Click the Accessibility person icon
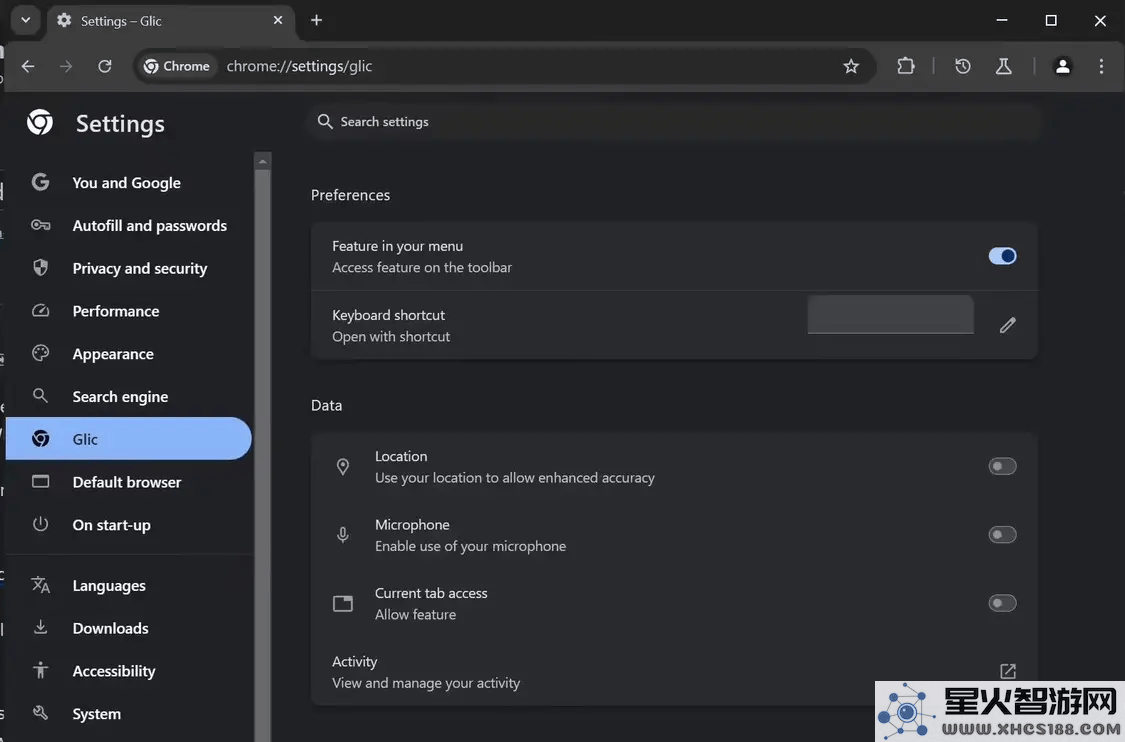The image size is (1125, 742). click(x=41, y=670)
